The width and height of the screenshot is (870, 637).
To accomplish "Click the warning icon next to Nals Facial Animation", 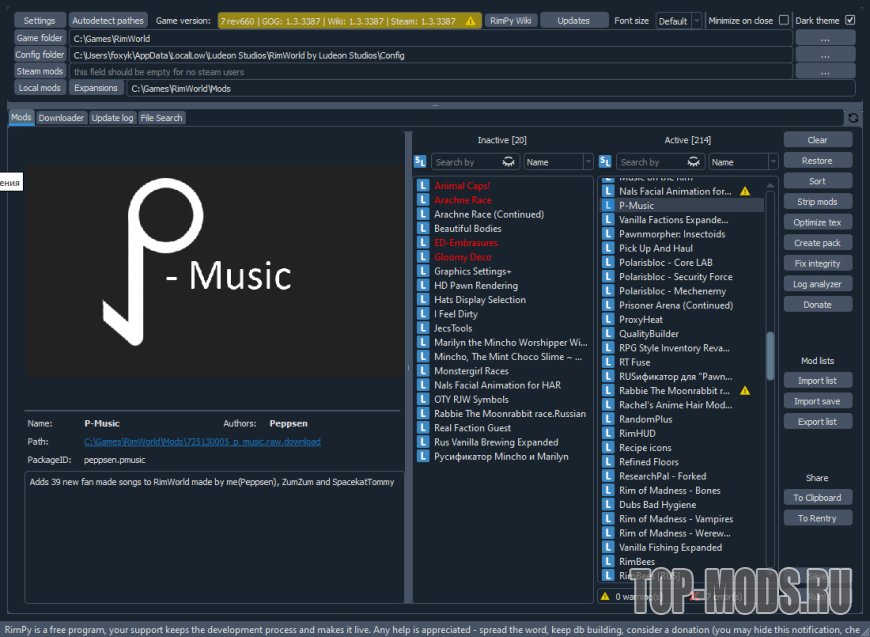I will pos(744,191).
